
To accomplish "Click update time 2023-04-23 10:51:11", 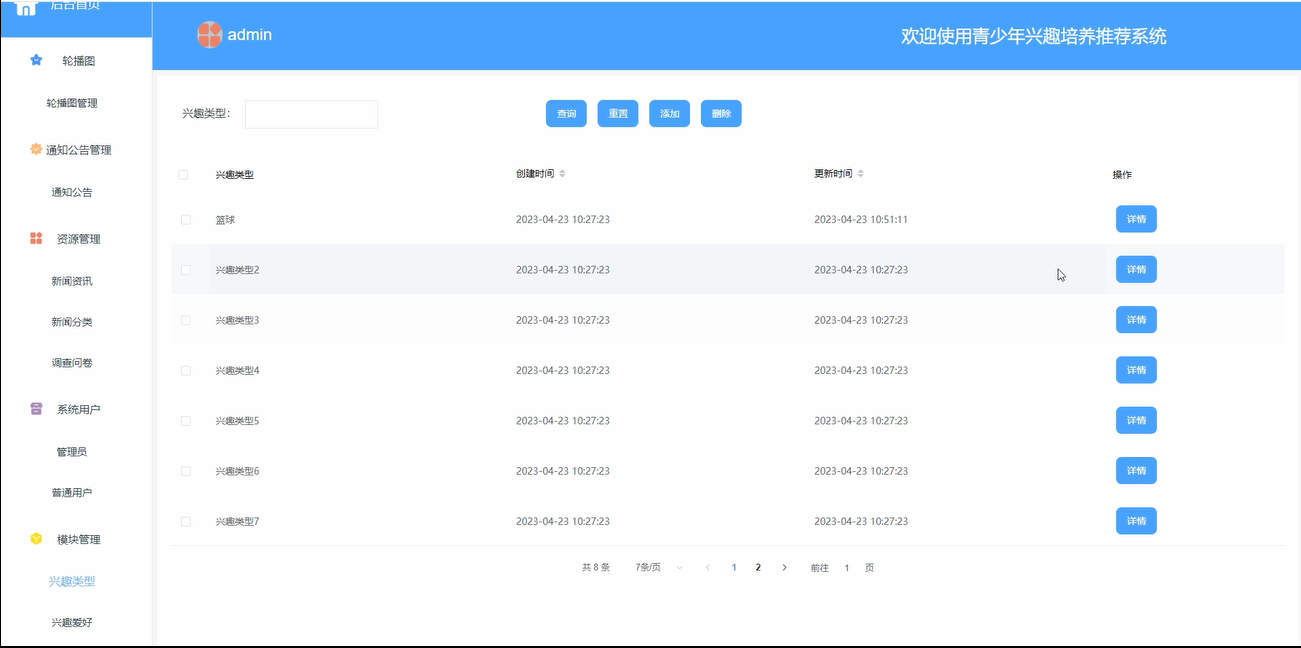I will 861,219.
